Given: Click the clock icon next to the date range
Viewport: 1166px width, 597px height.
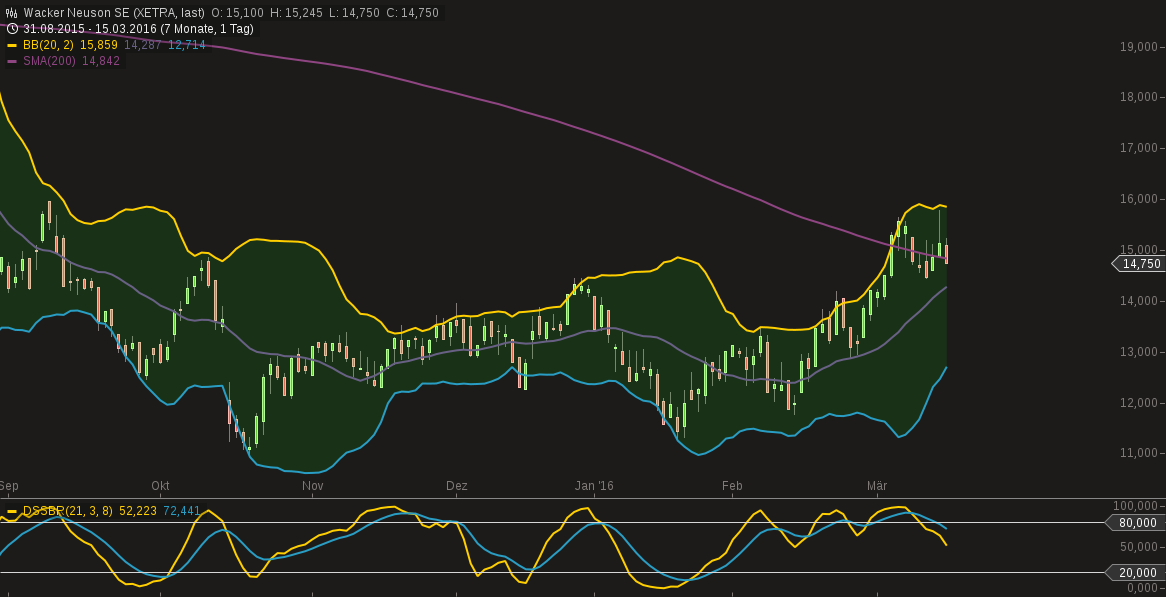Looking at the screenshot, I should [11, 28].
